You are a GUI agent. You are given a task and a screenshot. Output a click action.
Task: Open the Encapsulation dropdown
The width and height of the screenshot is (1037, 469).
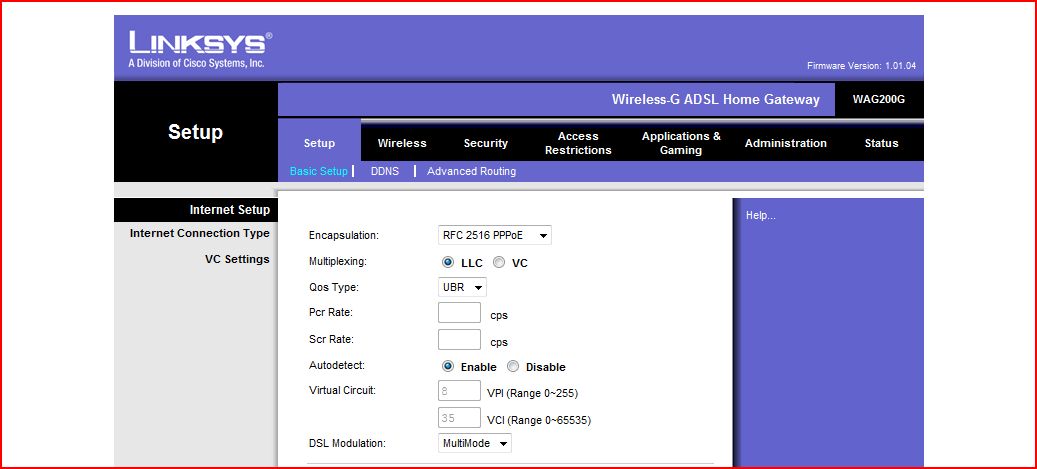495,236
